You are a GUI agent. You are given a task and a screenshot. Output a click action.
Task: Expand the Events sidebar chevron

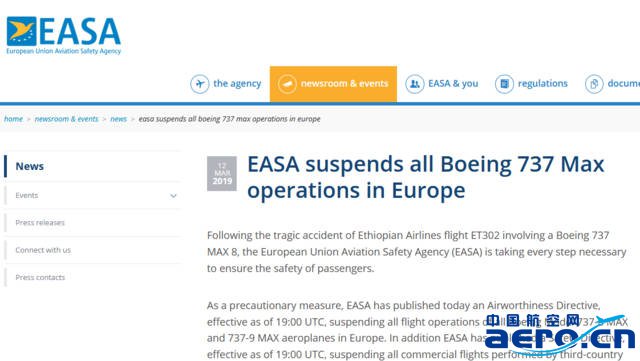click(x=173, y=196)
